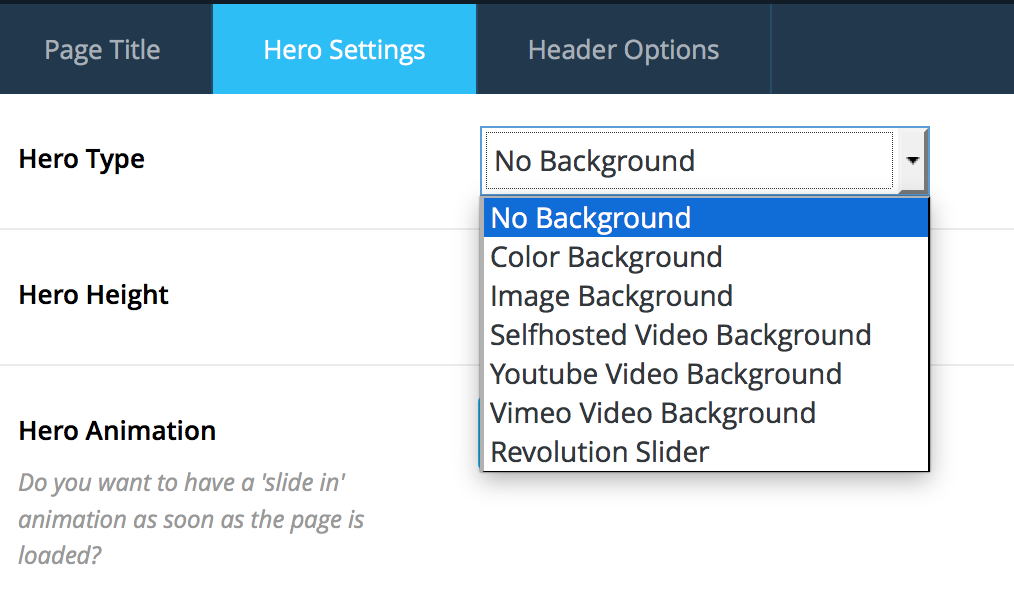Click the Hero Animation label
Screen dimensions: 1014x594
click(x=117, y=430)
